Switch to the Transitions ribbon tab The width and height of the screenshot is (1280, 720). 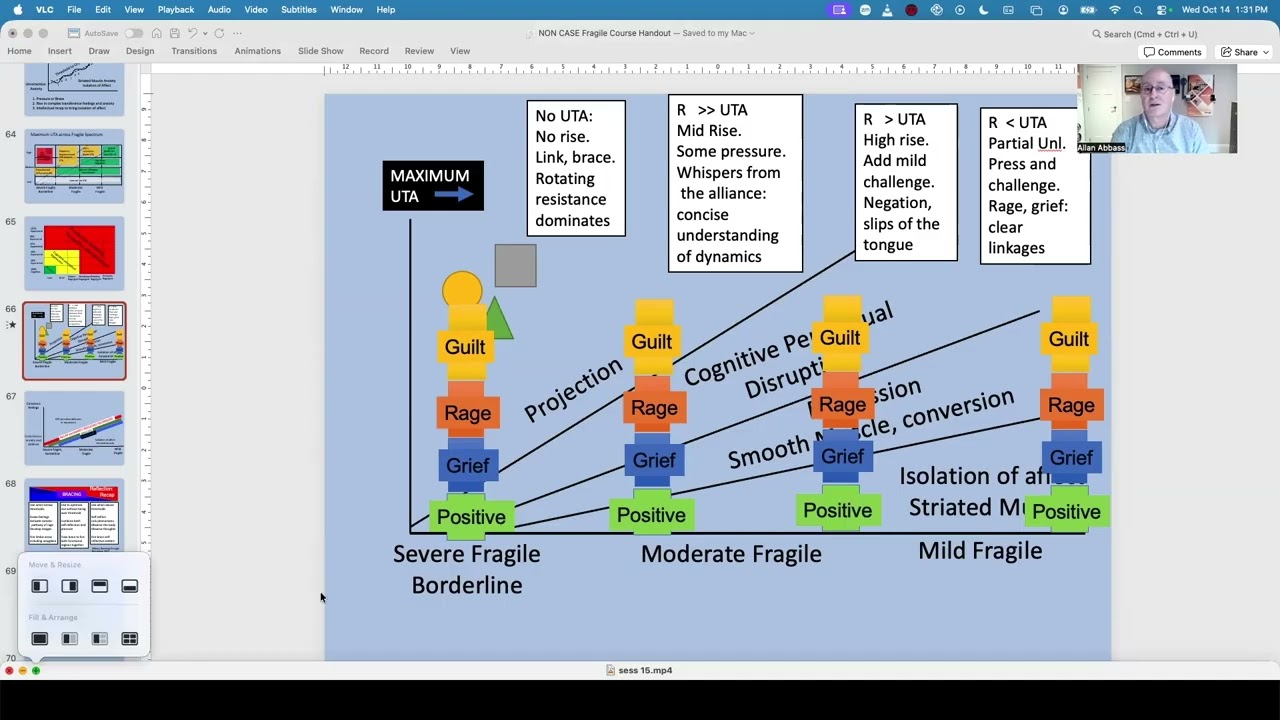click(194, 51)
